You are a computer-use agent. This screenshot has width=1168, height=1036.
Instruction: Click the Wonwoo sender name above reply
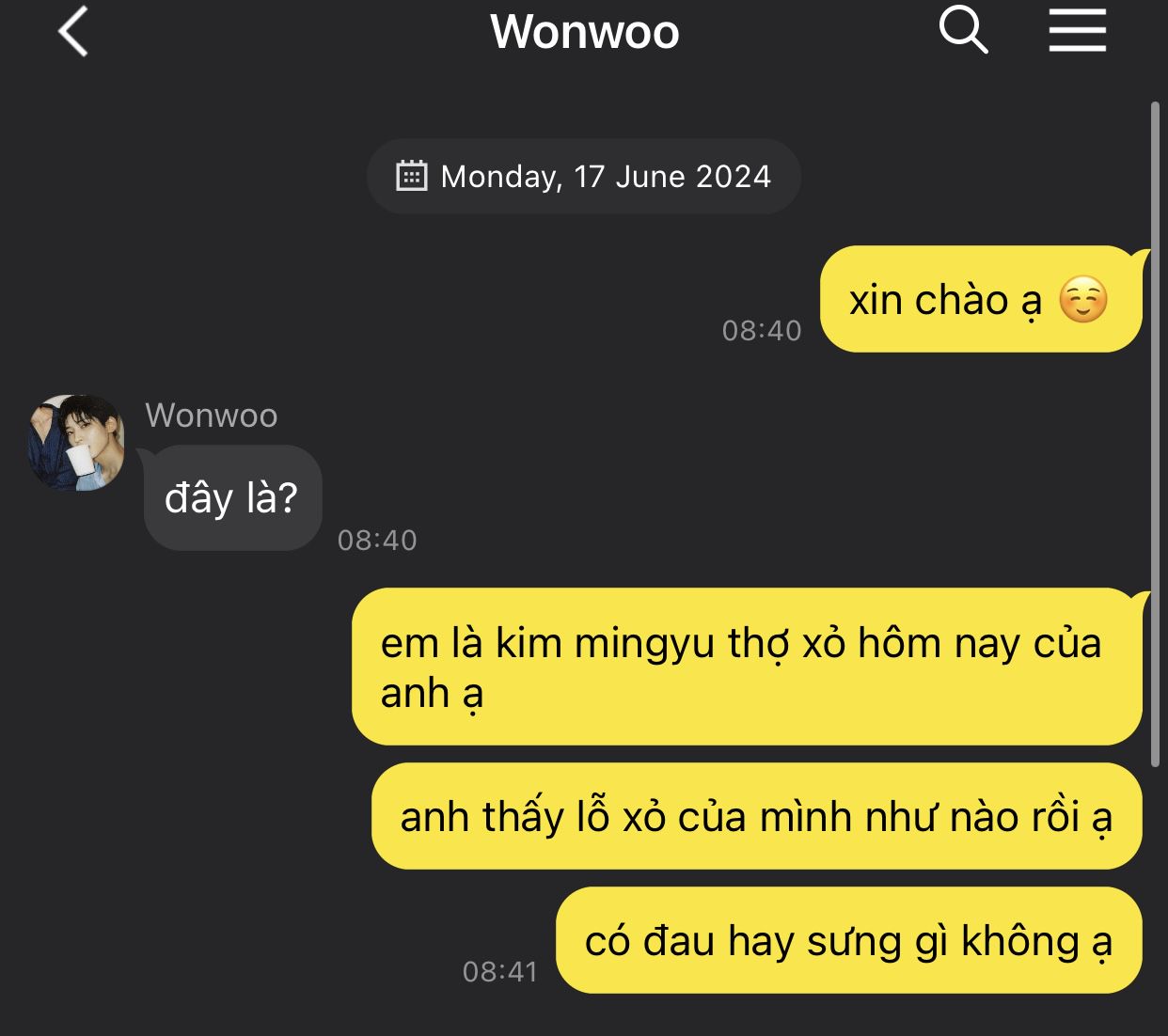tap(212, 415)
